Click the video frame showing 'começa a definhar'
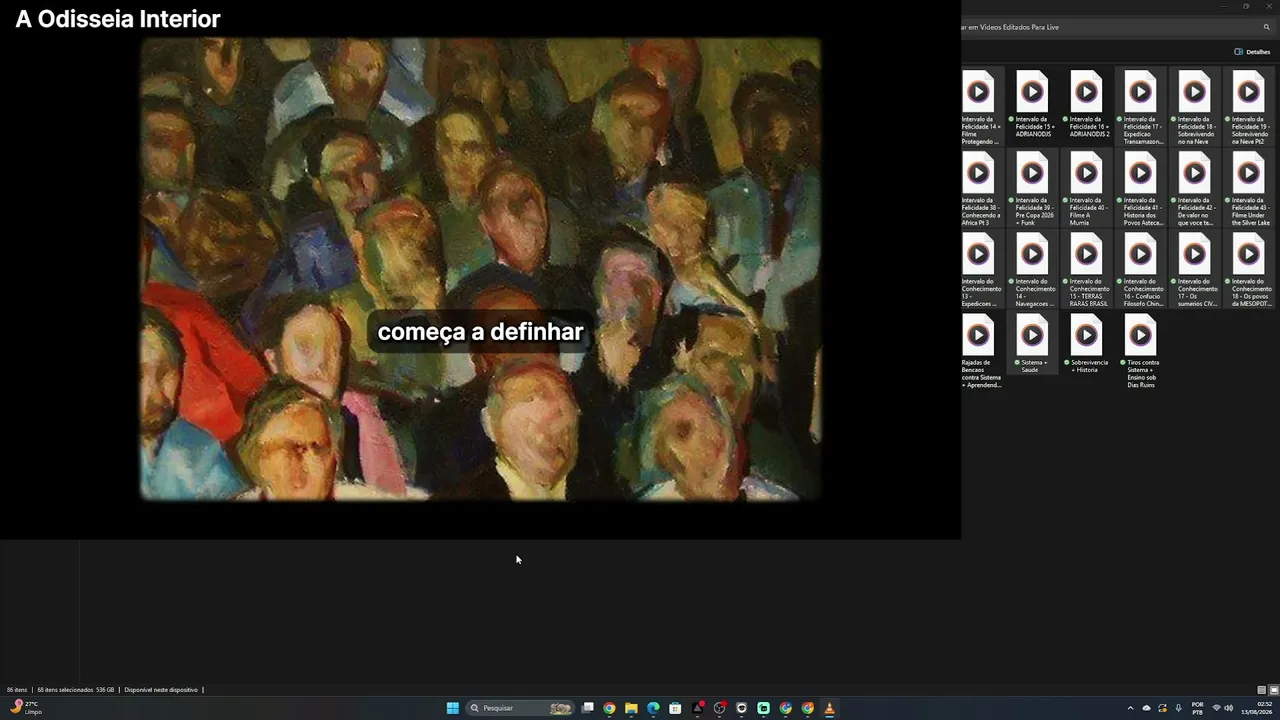1280x720 pixels. [480, 269]
